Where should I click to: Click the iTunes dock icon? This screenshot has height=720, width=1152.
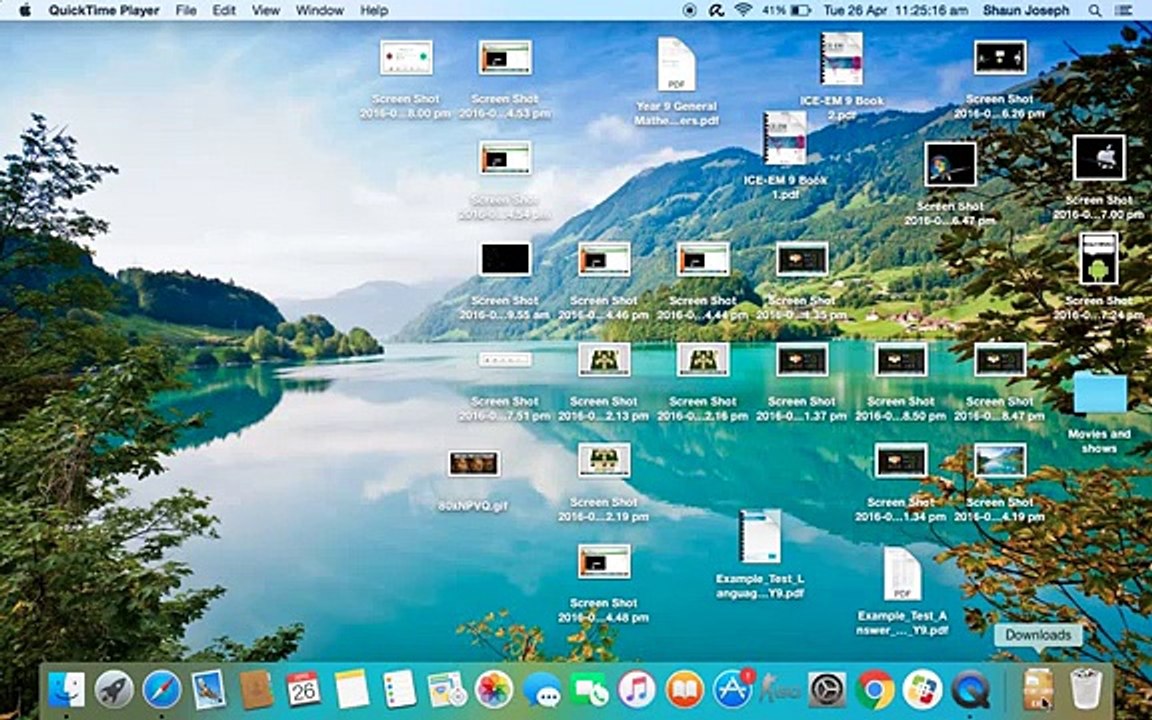(x=637, y=689)
